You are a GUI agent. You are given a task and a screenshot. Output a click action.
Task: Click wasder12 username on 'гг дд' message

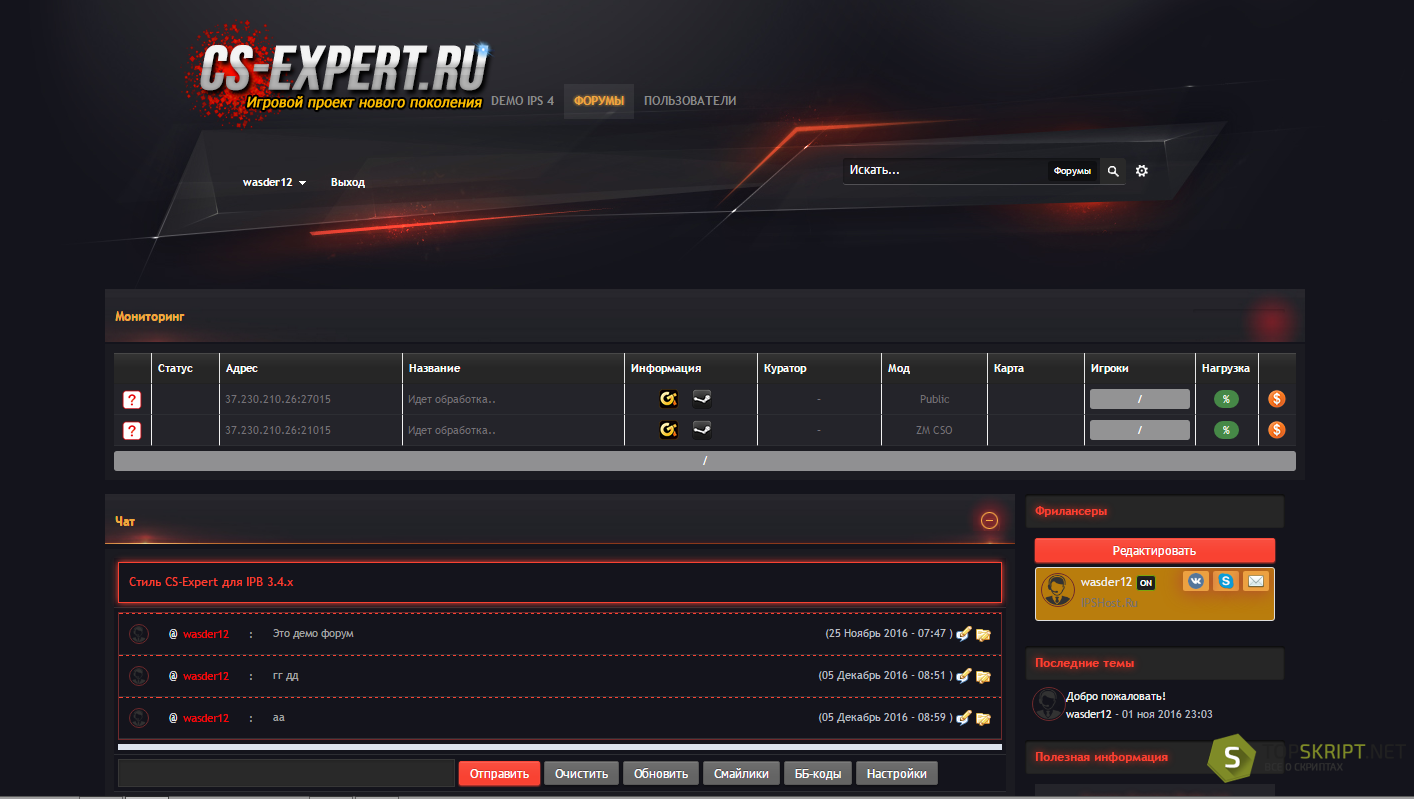206,677
